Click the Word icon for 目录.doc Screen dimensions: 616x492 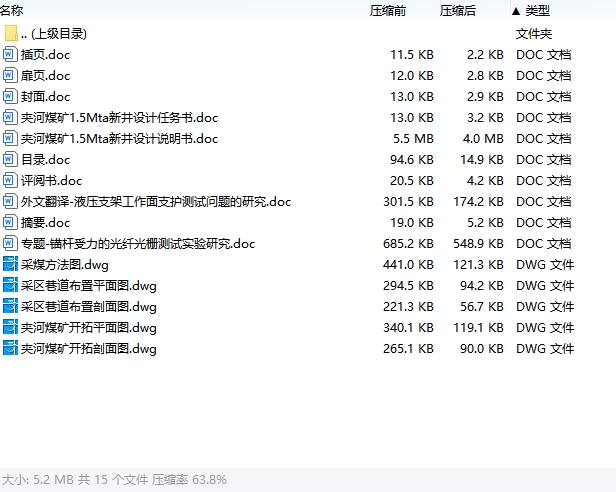(10, 159)
